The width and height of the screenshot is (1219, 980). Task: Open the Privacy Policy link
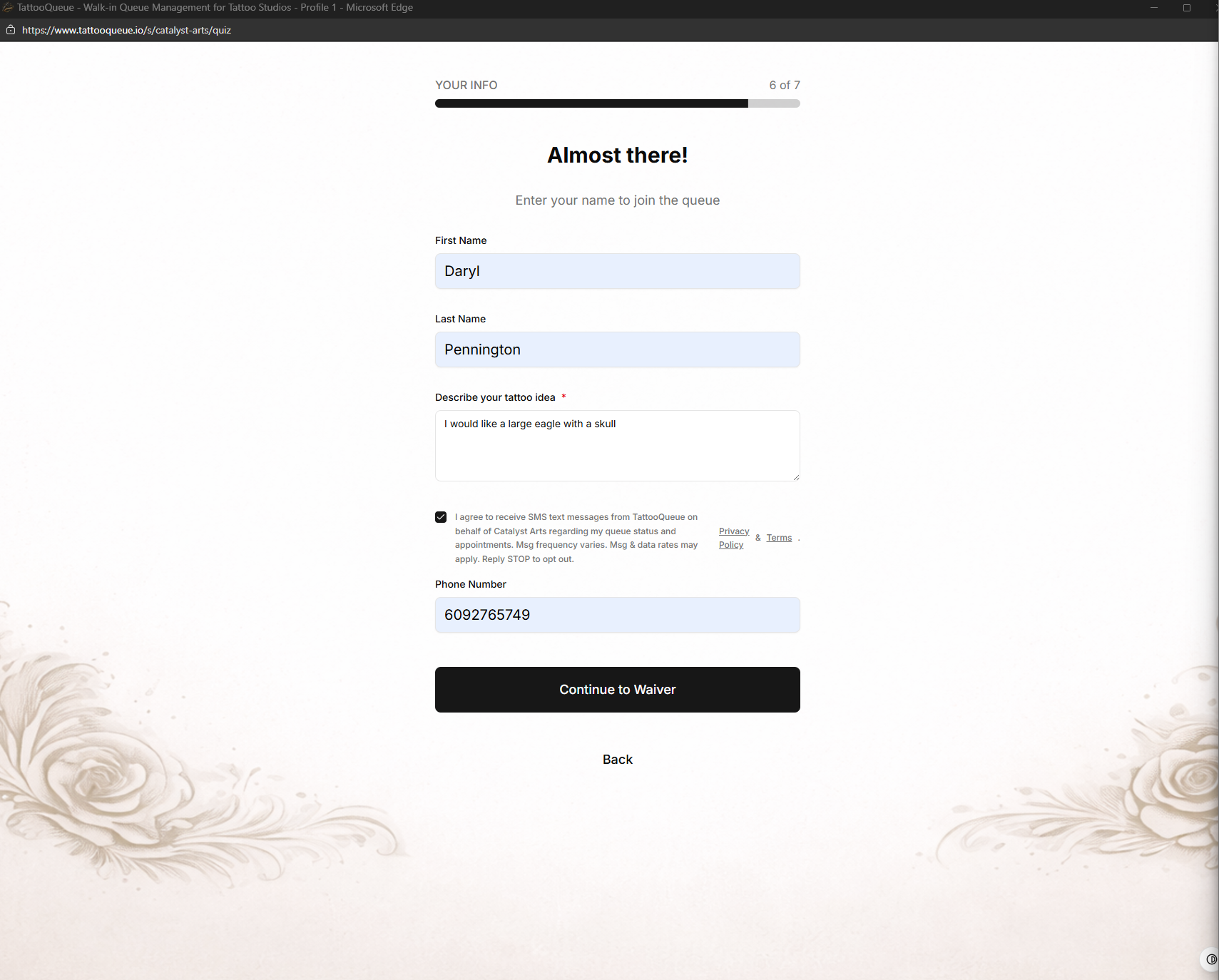(x=733, y=538)
